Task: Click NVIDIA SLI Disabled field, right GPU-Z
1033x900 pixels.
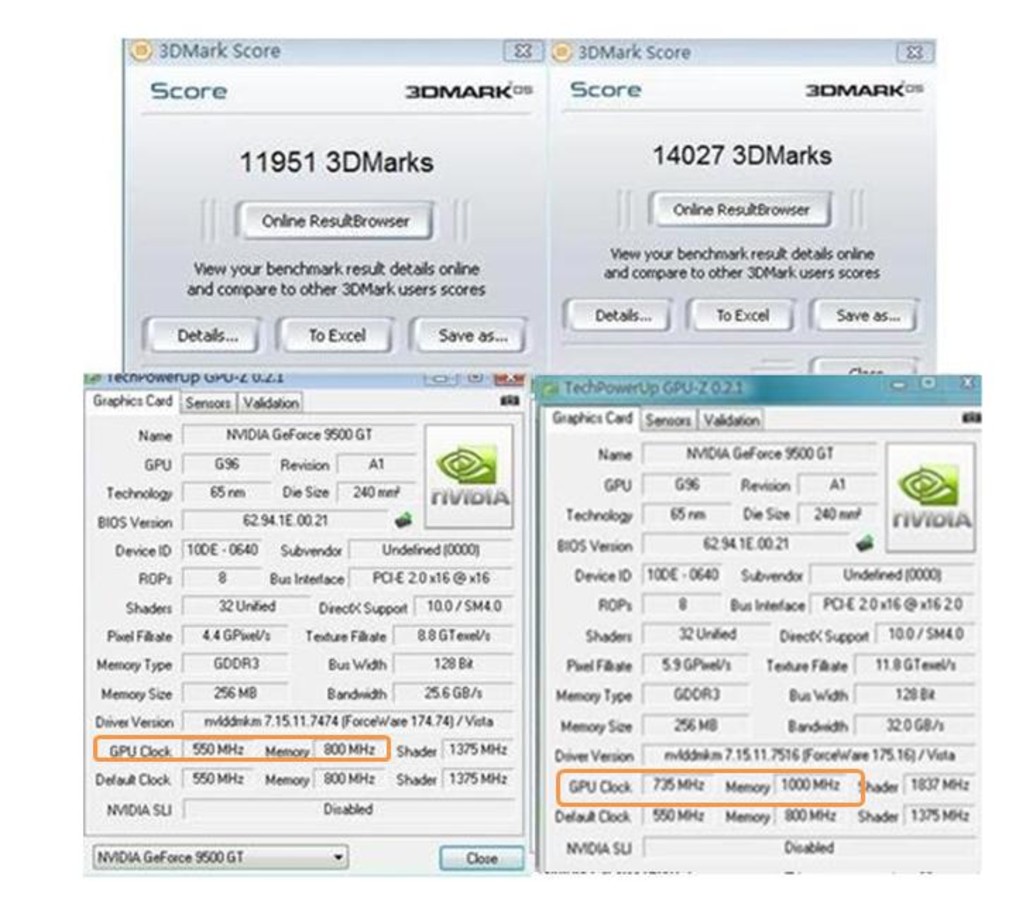Action: [809, 847]
